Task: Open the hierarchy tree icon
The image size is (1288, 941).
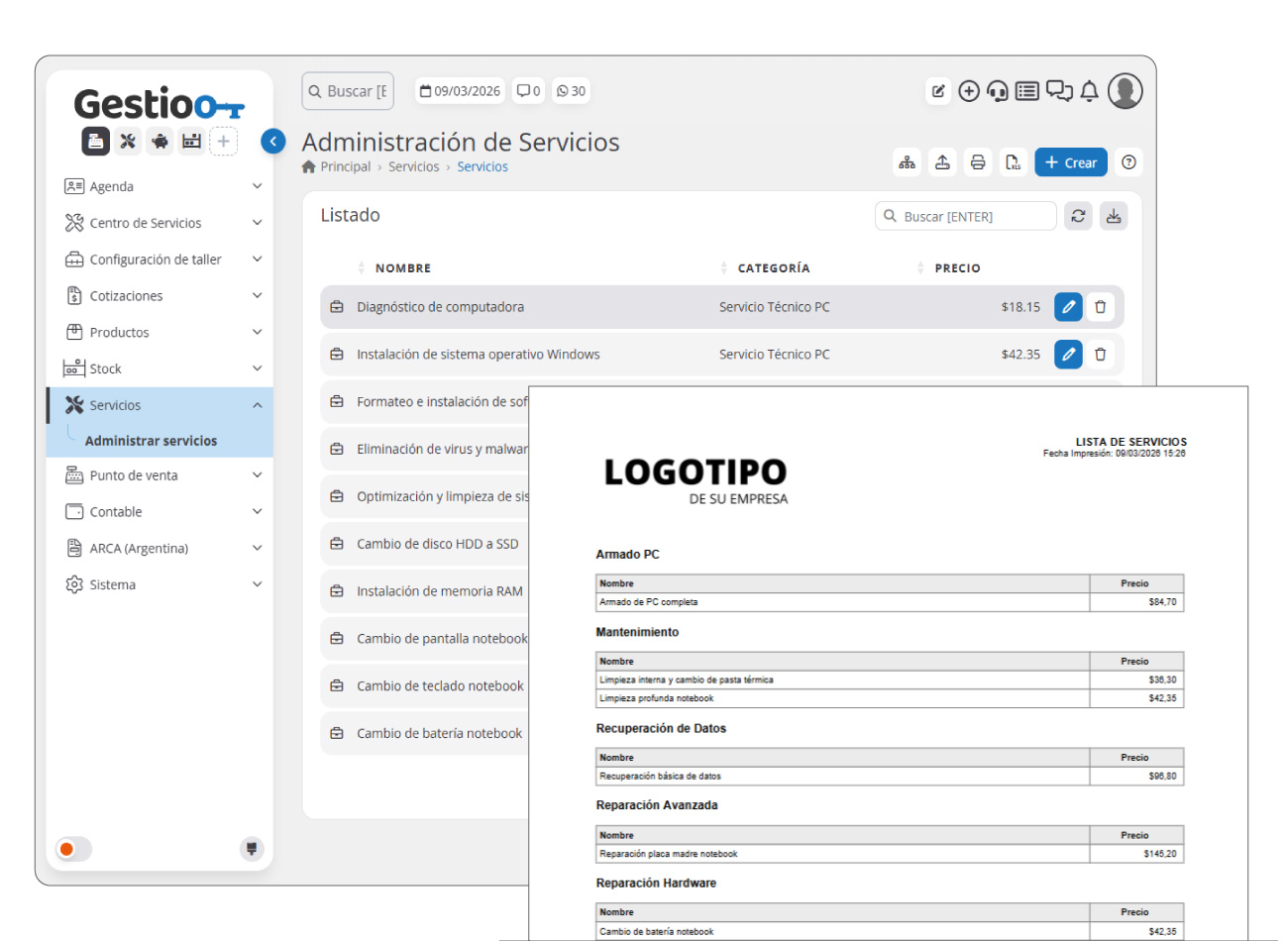Action: coord(907,162)
